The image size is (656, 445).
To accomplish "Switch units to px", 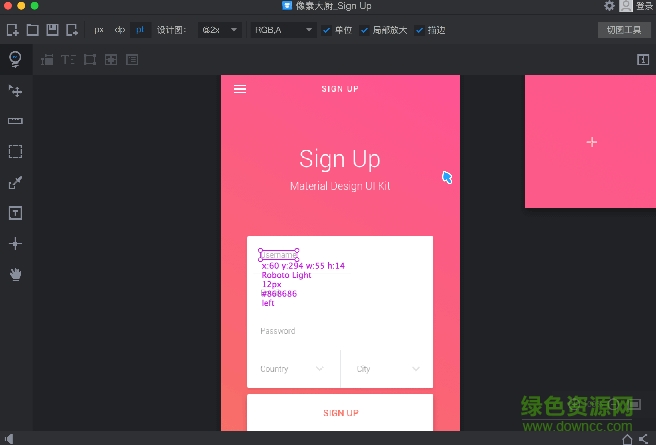I will tap(99, 30).
